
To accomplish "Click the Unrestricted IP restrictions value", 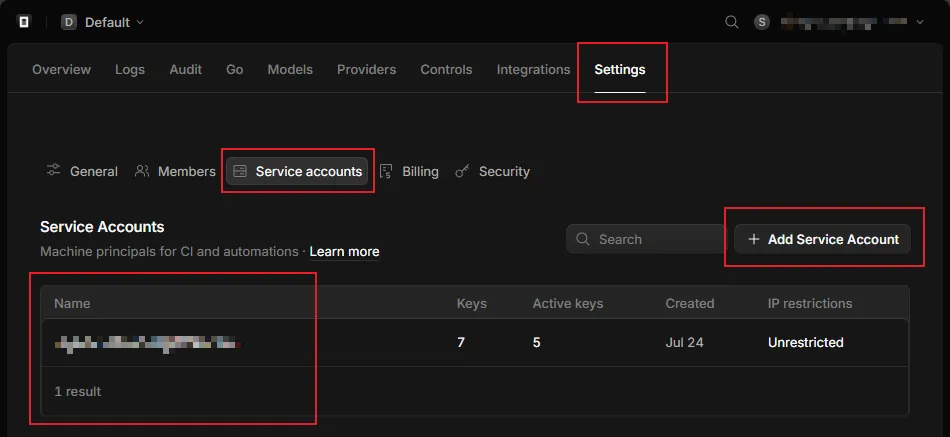I will 805,343.
